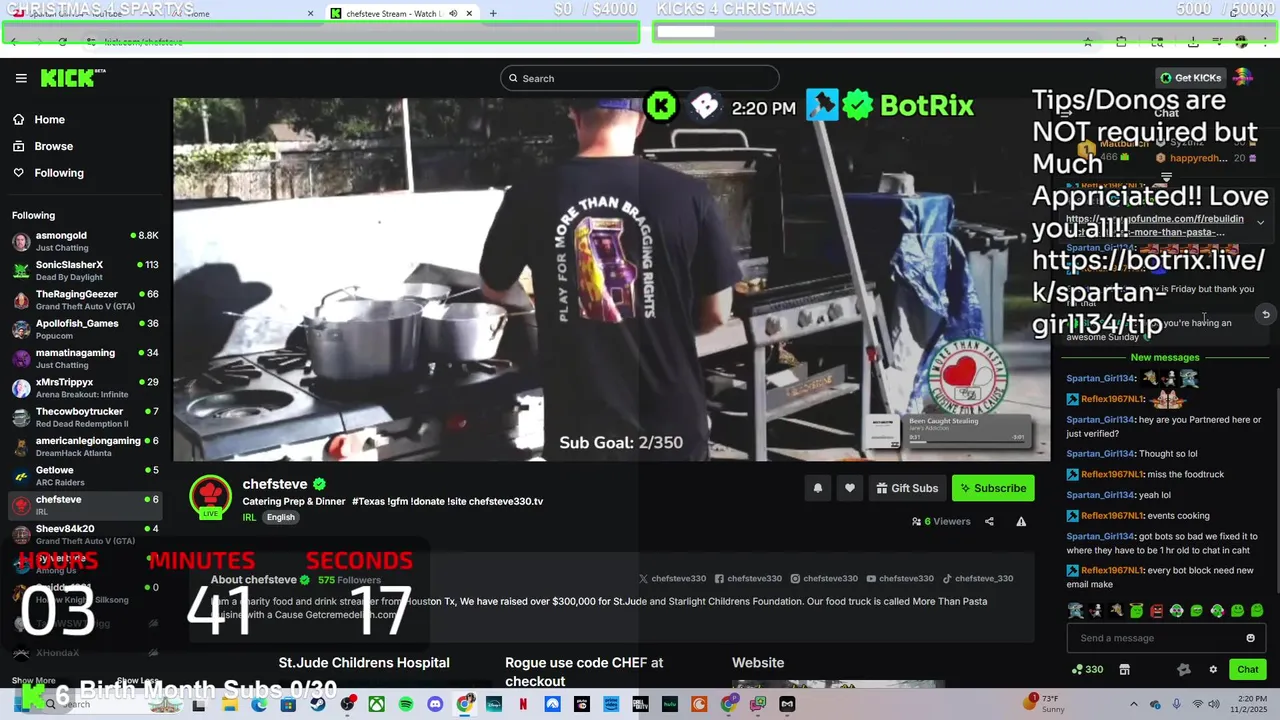
Task: Send message with Chat button
Action: tap(1248, 669)
